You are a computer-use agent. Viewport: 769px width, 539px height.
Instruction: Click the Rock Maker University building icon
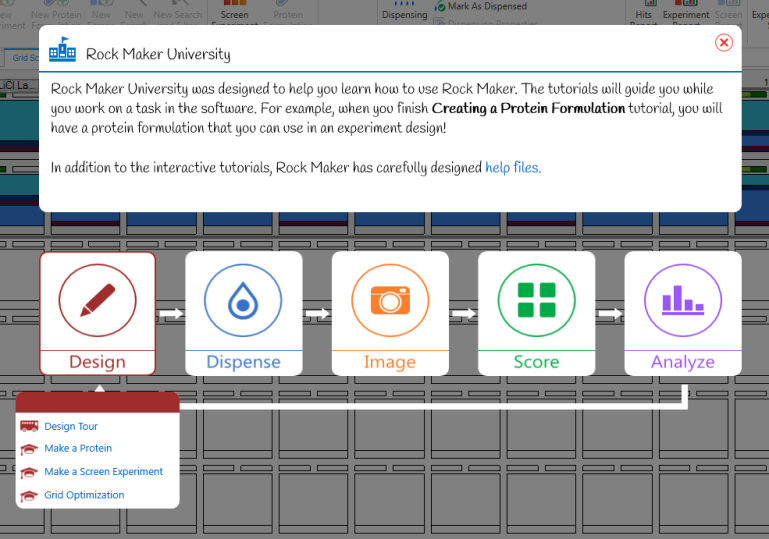point(62,50)
